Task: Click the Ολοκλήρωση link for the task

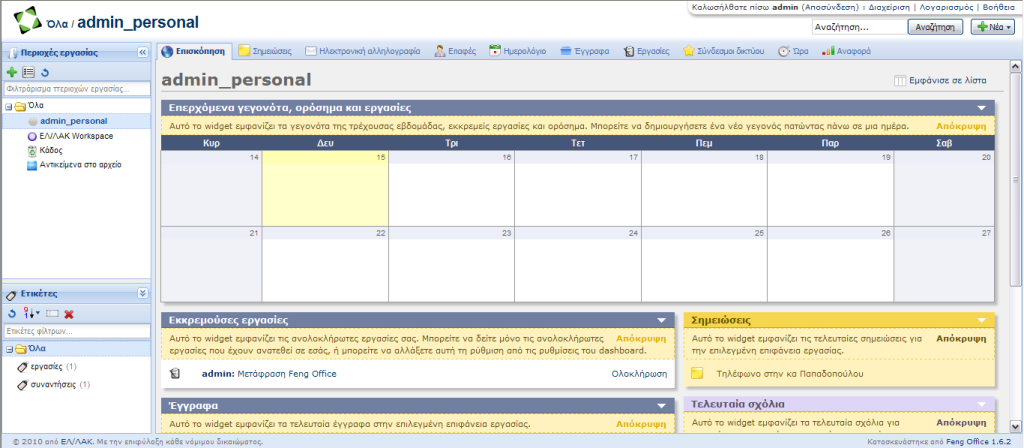Action: [x=638, y=374]
